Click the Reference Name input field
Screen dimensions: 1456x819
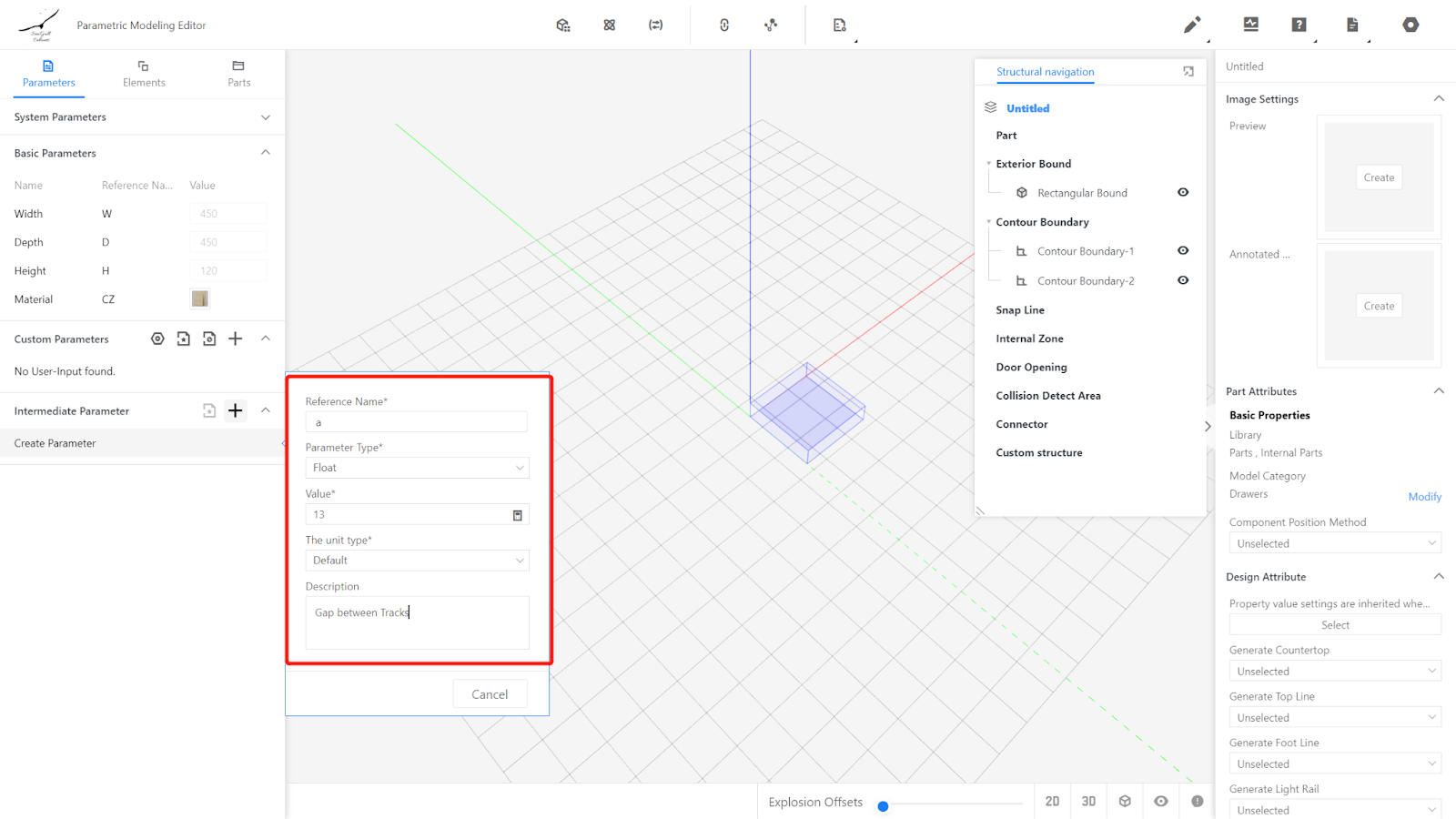pyautogui.click(x=416, y=422)
